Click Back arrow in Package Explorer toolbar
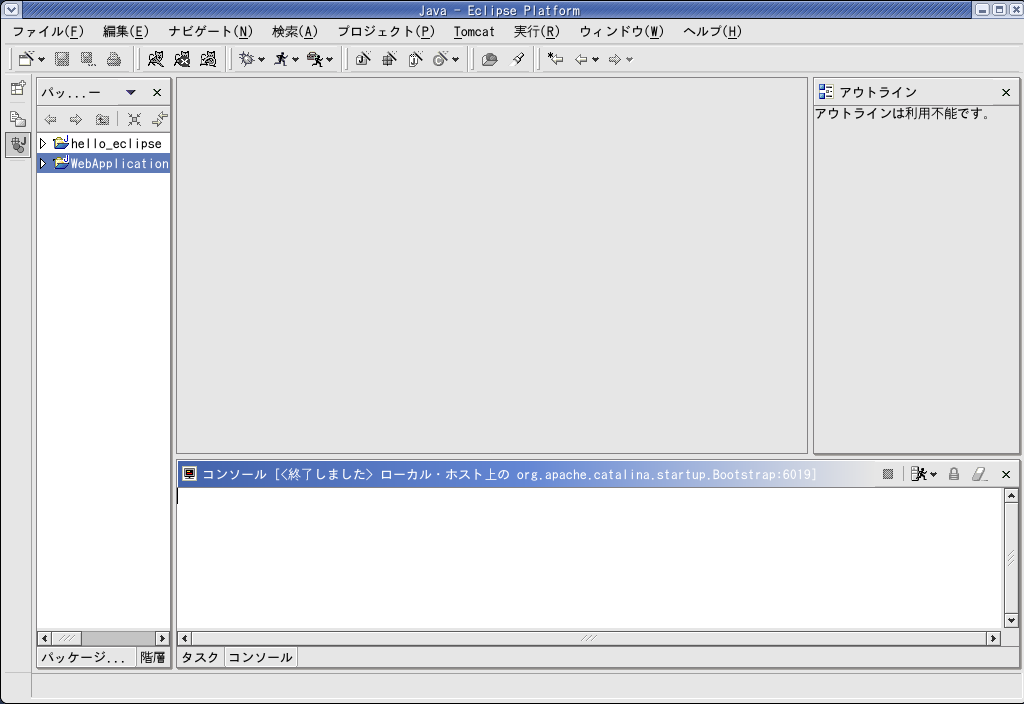 [50, 119]
